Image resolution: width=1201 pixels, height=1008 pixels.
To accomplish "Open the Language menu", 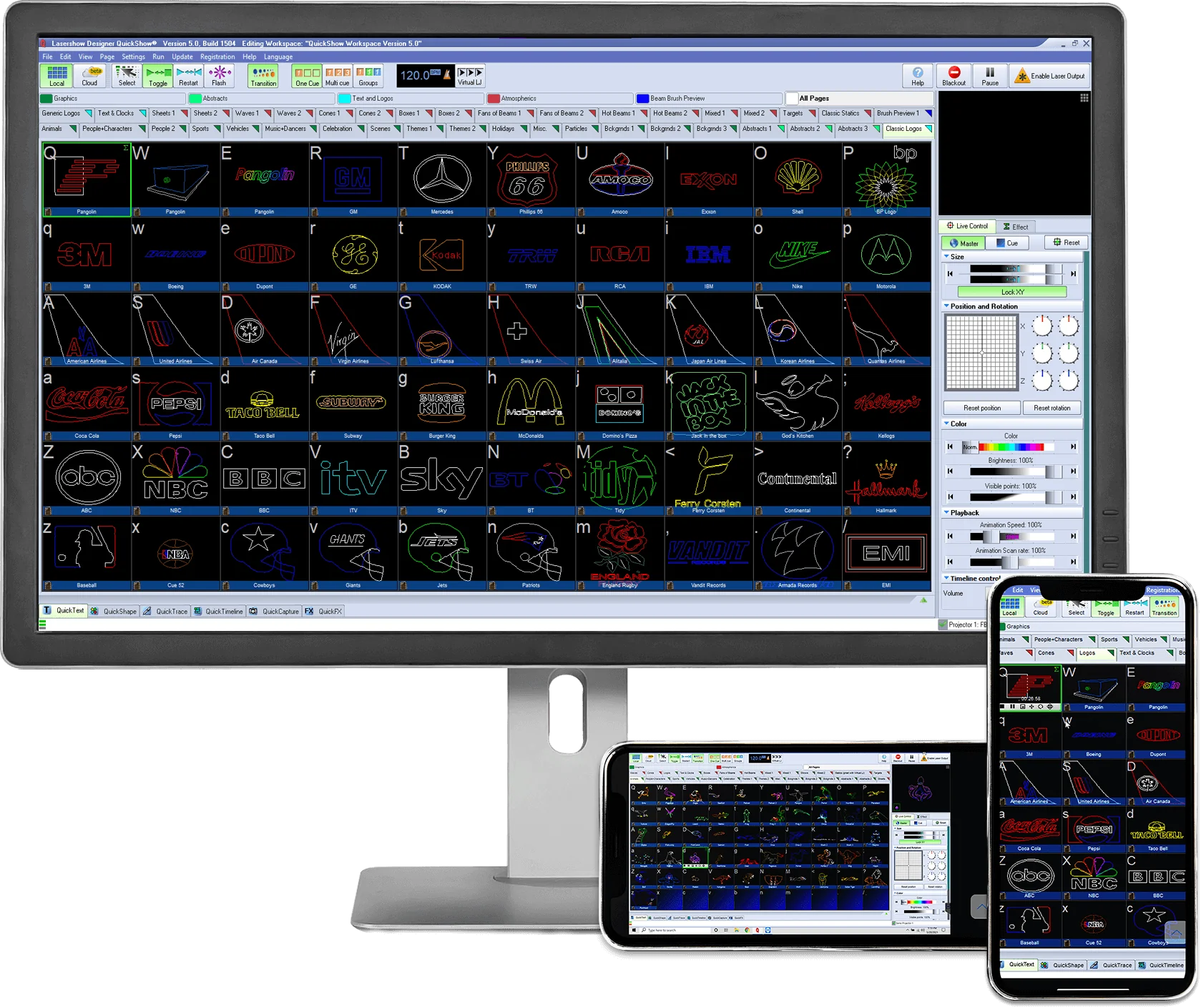I will coord(278,57).
